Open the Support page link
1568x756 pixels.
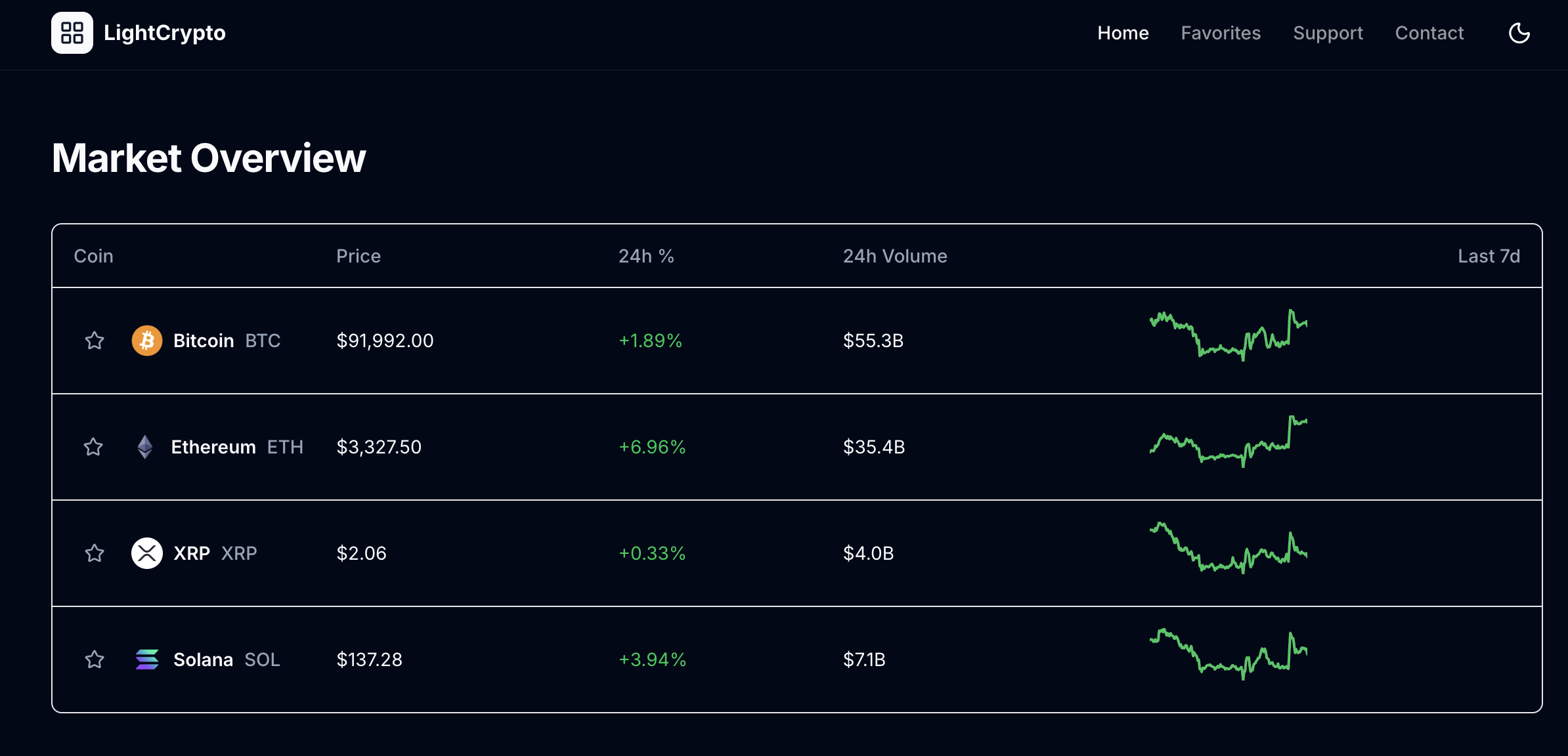coord(1328,33)
